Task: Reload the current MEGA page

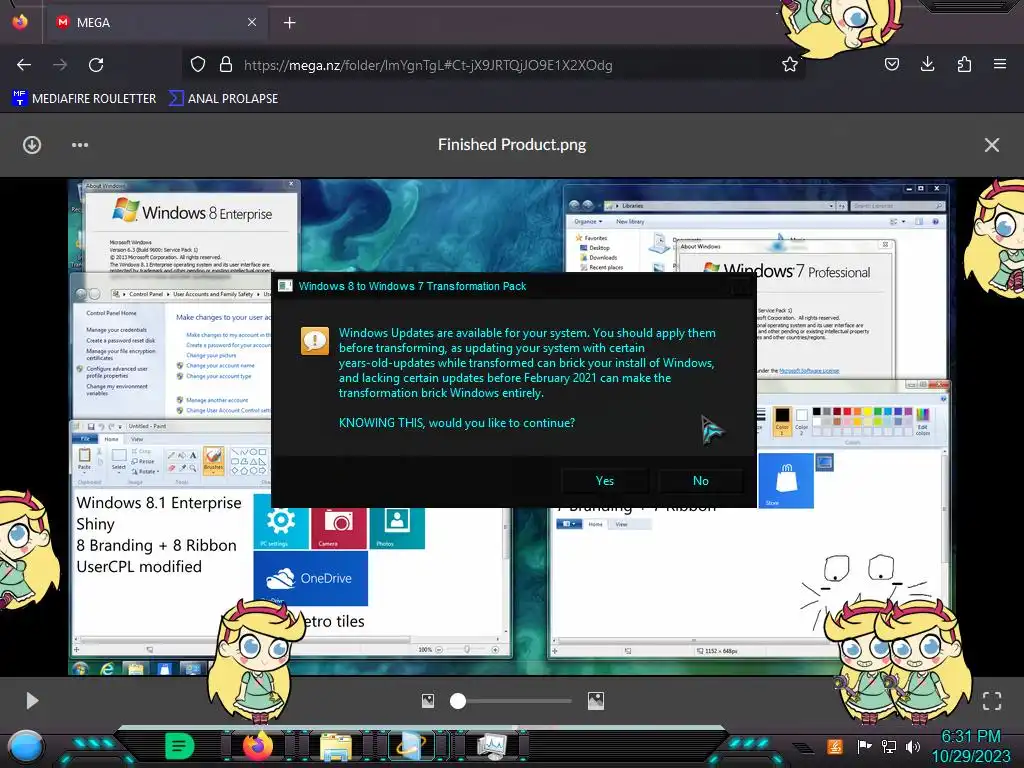Action: click(96, 65)
